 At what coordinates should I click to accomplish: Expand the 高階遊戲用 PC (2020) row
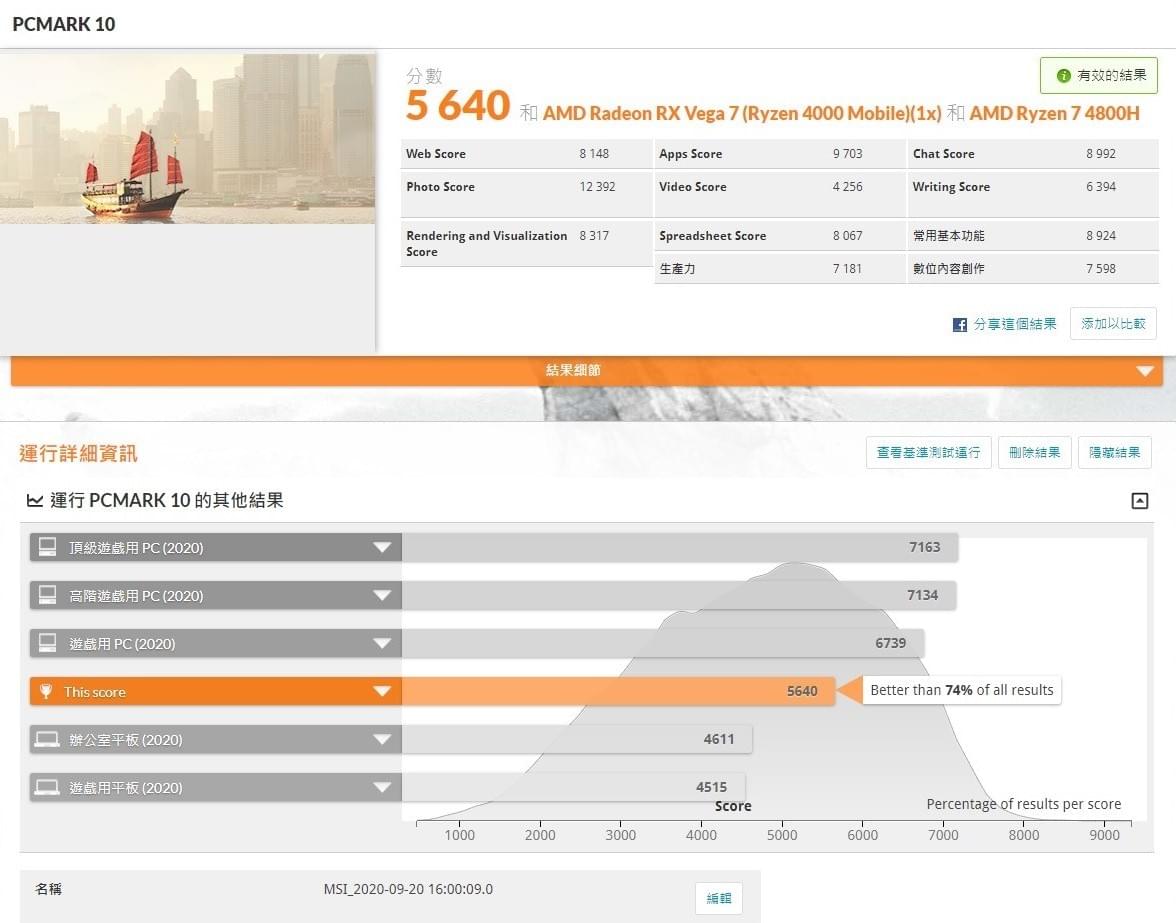382,595
